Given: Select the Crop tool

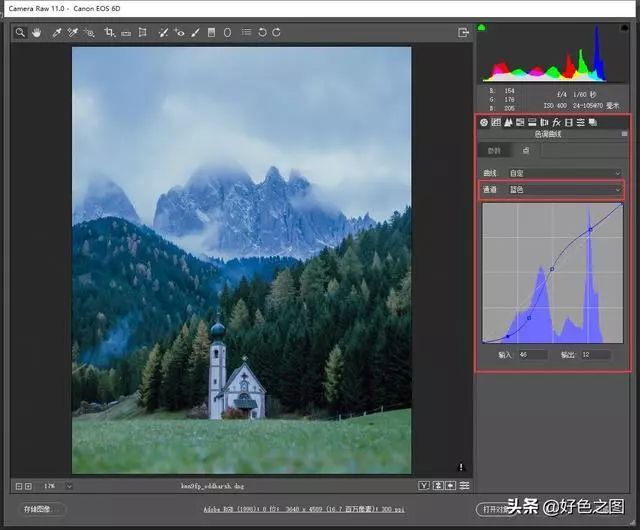Looking at the screenshot, I should click(109, 32).
